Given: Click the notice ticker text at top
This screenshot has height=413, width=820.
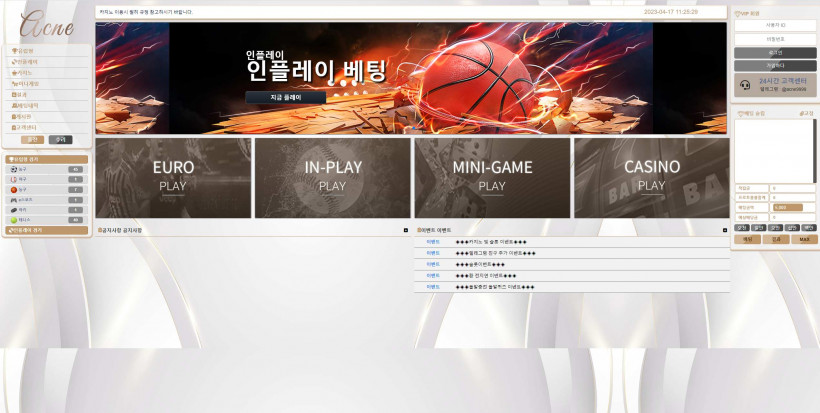Looking at the screenshot, I should click(x=146, y=12).
